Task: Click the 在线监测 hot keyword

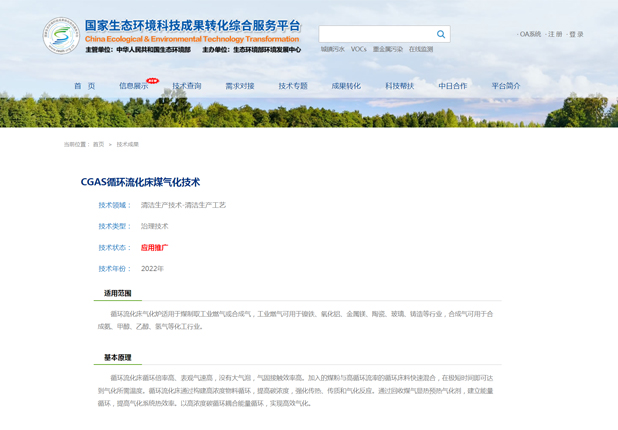Action: 421,49
